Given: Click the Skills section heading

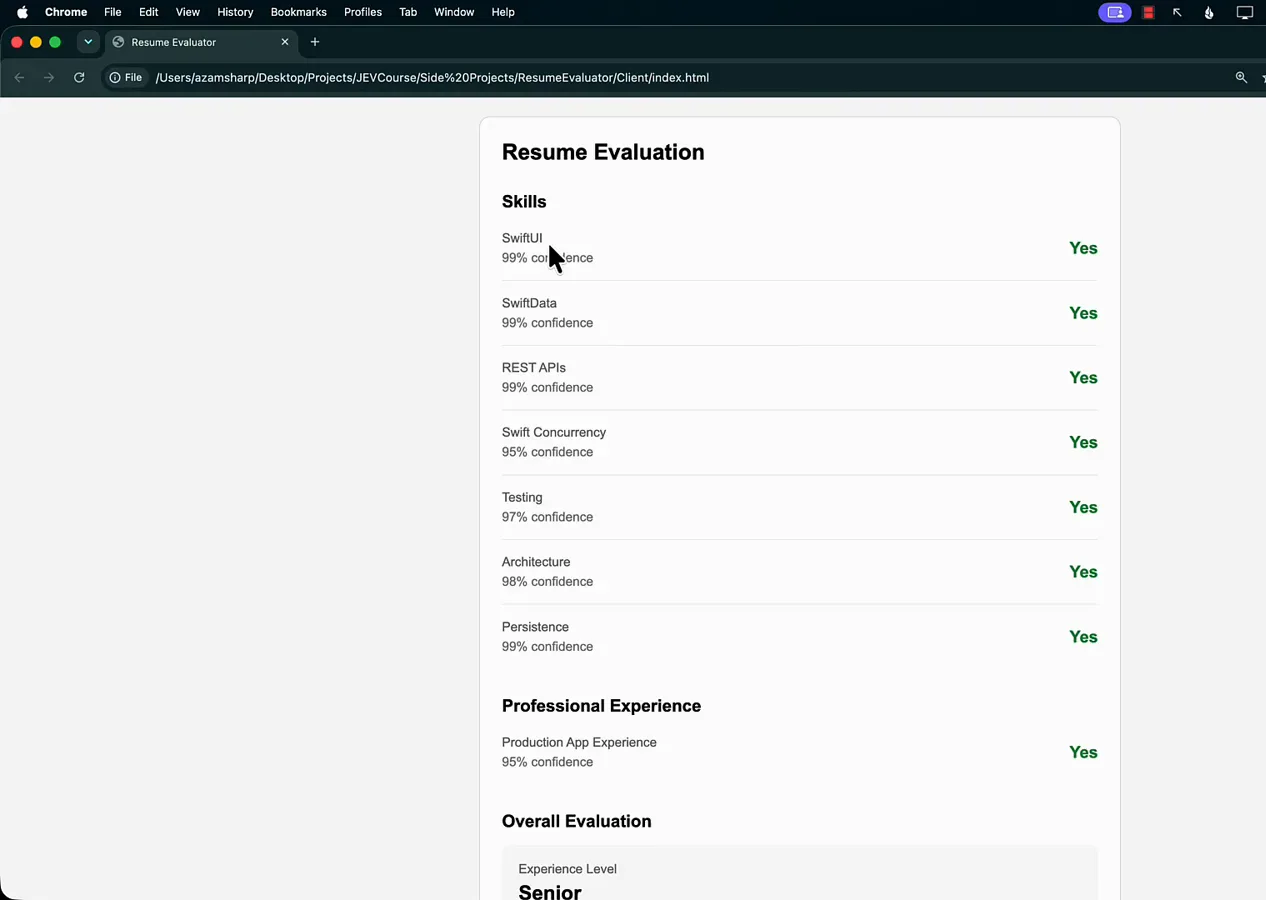Looking at the screenshot, I should pos(524,202).
